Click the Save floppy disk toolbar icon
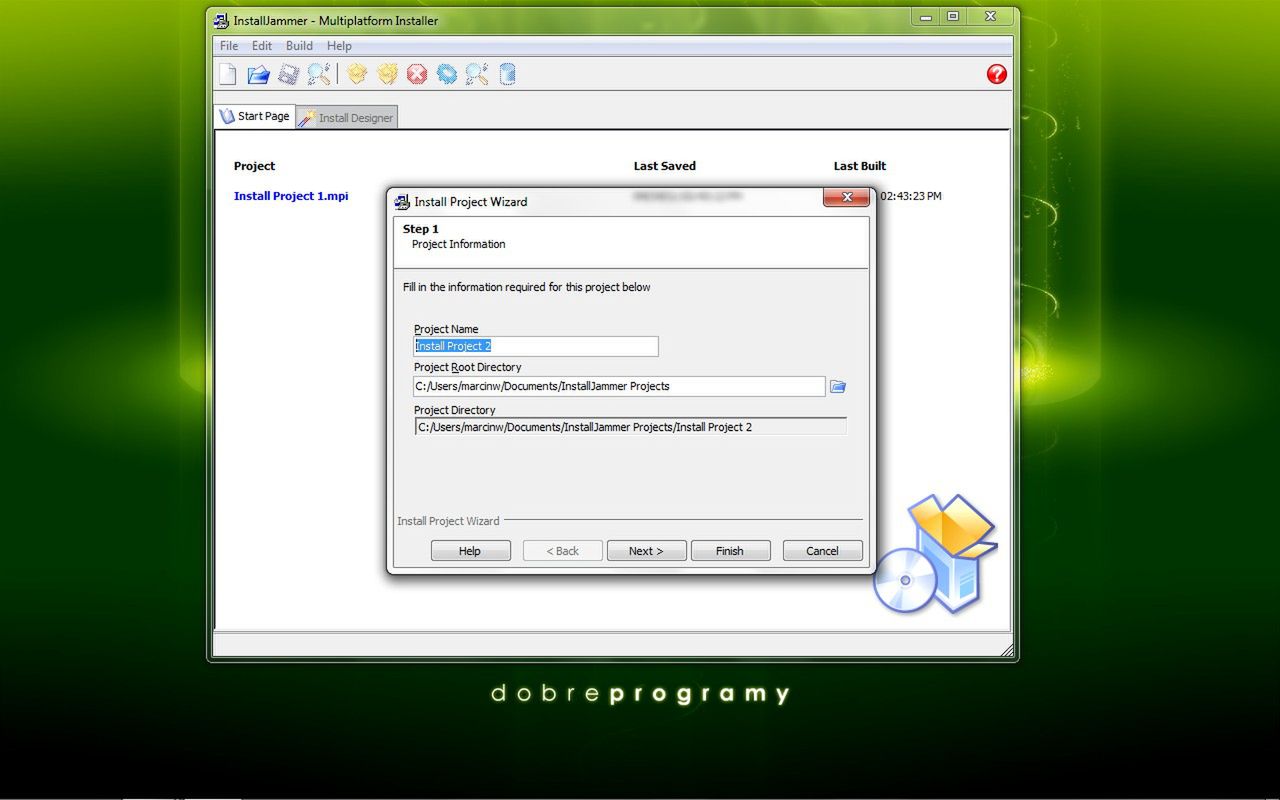1280x800 pixels. [289, 74]
